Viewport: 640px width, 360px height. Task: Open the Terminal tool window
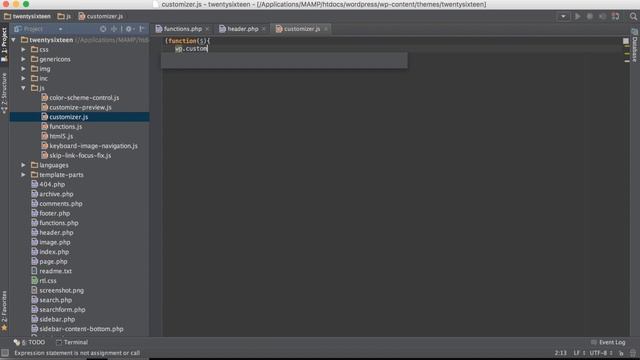[x=72, y=342]
